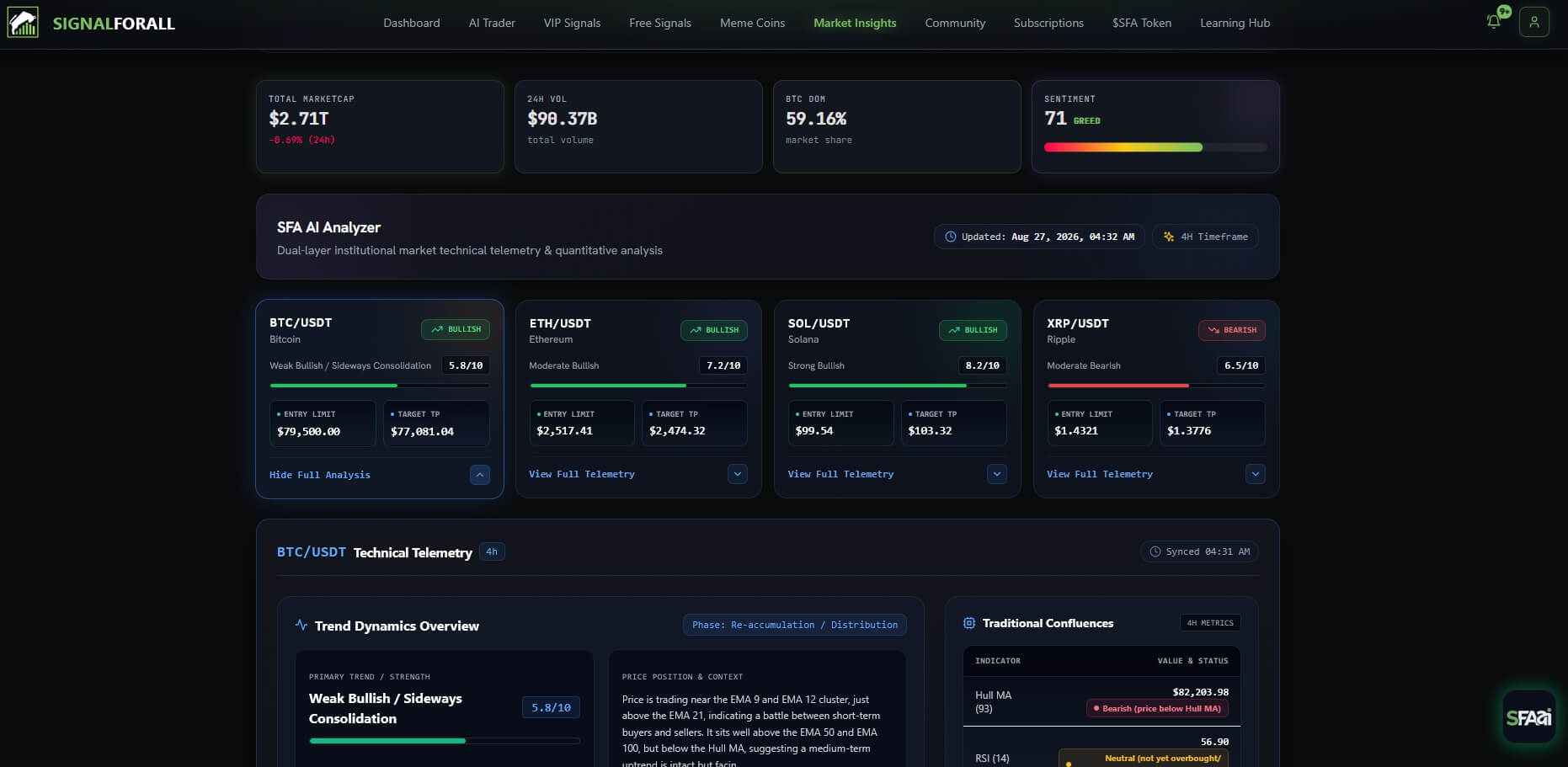Click XRP/USDT View Full Telemetry
1568x767 pixels.
[1100, 474]
